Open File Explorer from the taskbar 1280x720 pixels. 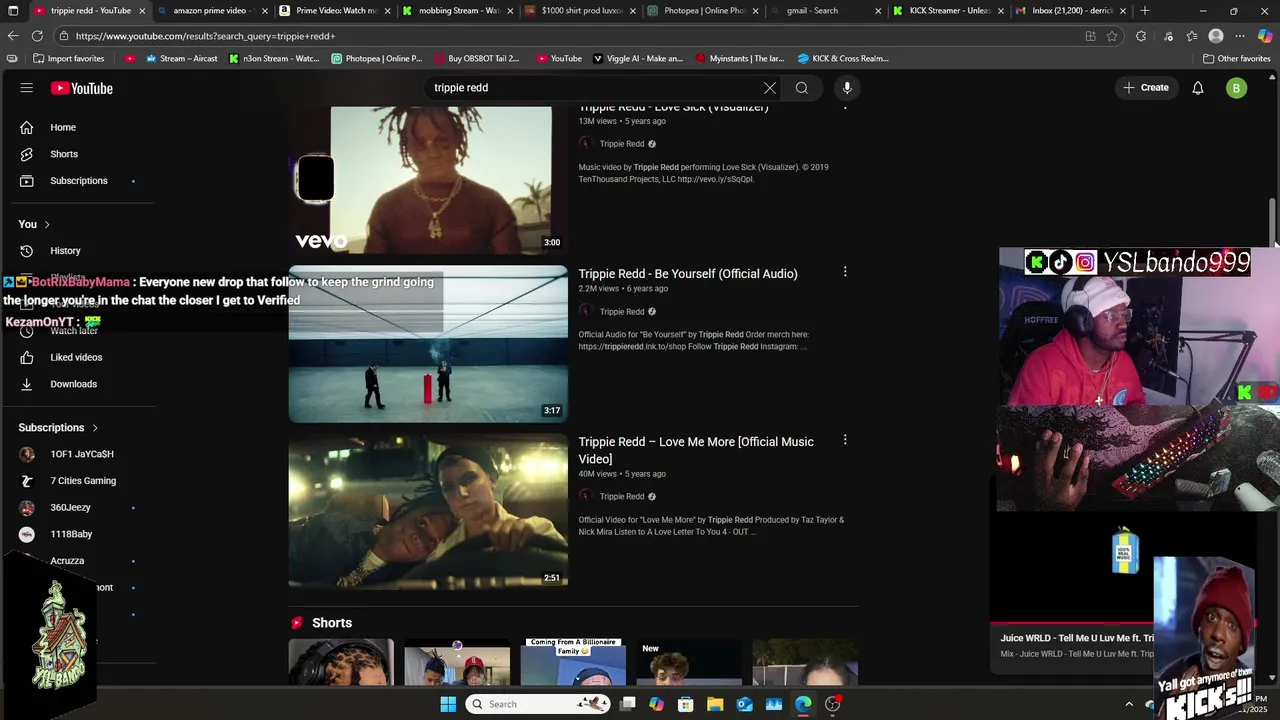pyautogui.click(x=715, y=704)
